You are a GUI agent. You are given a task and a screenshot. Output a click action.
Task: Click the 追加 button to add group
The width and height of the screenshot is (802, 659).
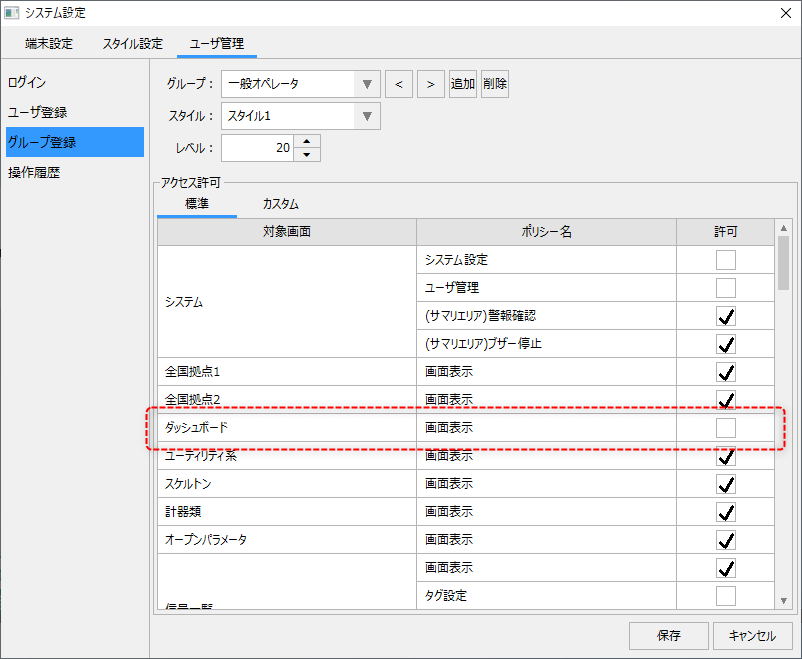[x=463, y=84]
